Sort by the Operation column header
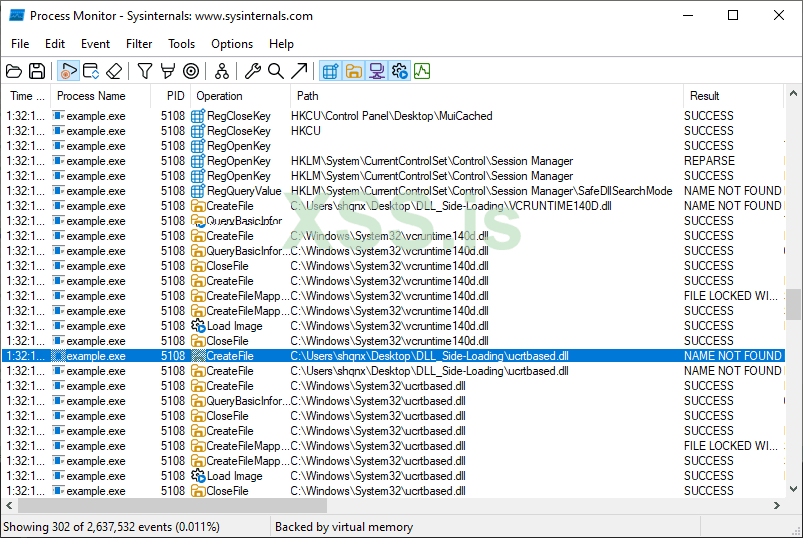The image size is (803, 538). [240, 96]
